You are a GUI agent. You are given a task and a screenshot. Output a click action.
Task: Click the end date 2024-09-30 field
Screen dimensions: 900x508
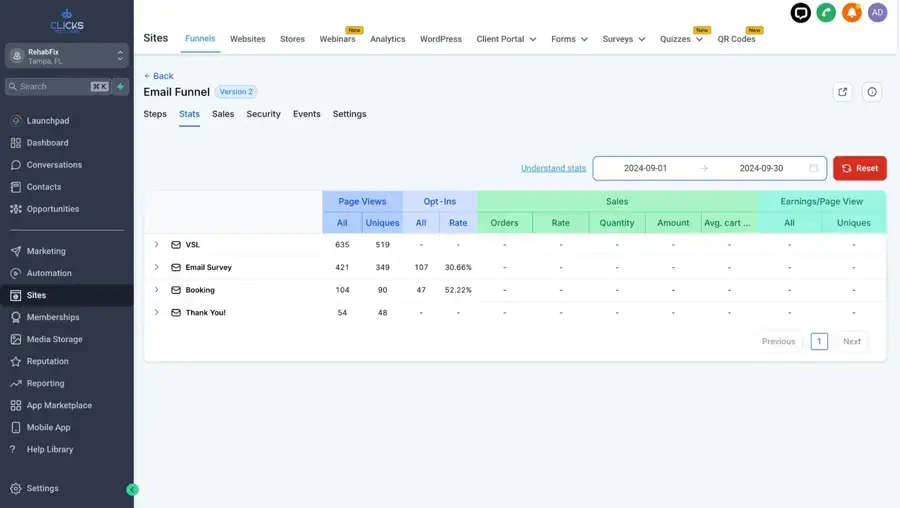(x=761, y=168)
